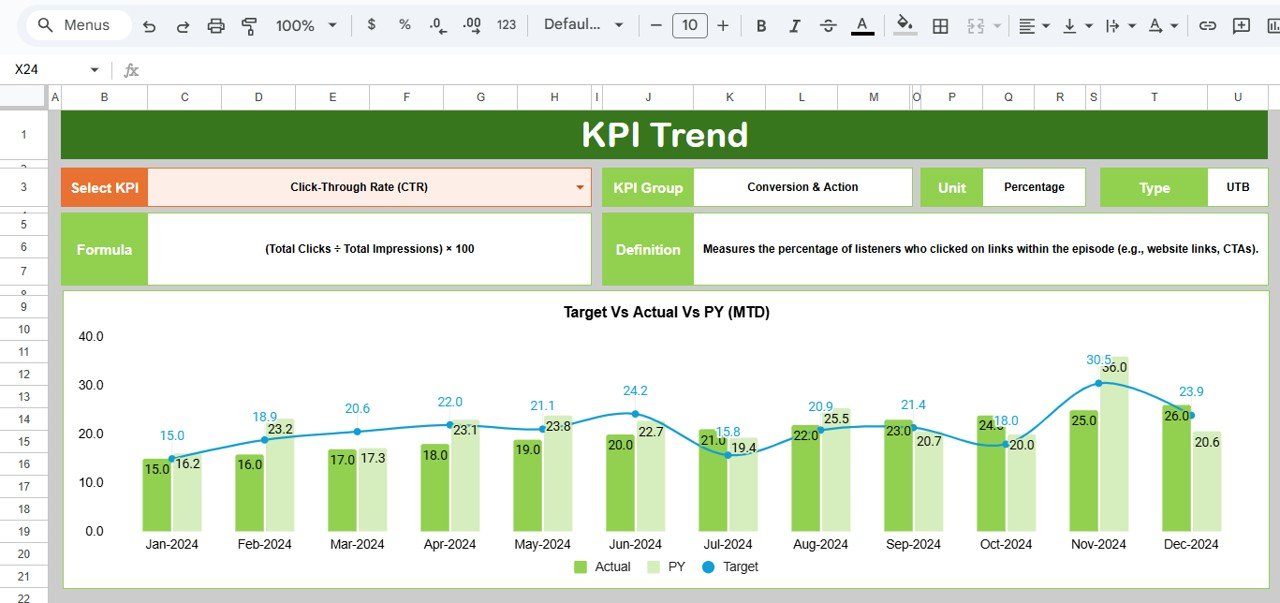Open the Select KPI dropdown

pyautogui.click(x=579, y=187)
